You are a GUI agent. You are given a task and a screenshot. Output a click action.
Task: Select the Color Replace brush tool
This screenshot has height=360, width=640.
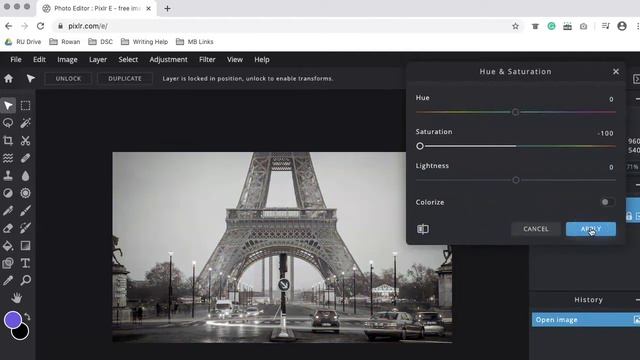[25, 228]
